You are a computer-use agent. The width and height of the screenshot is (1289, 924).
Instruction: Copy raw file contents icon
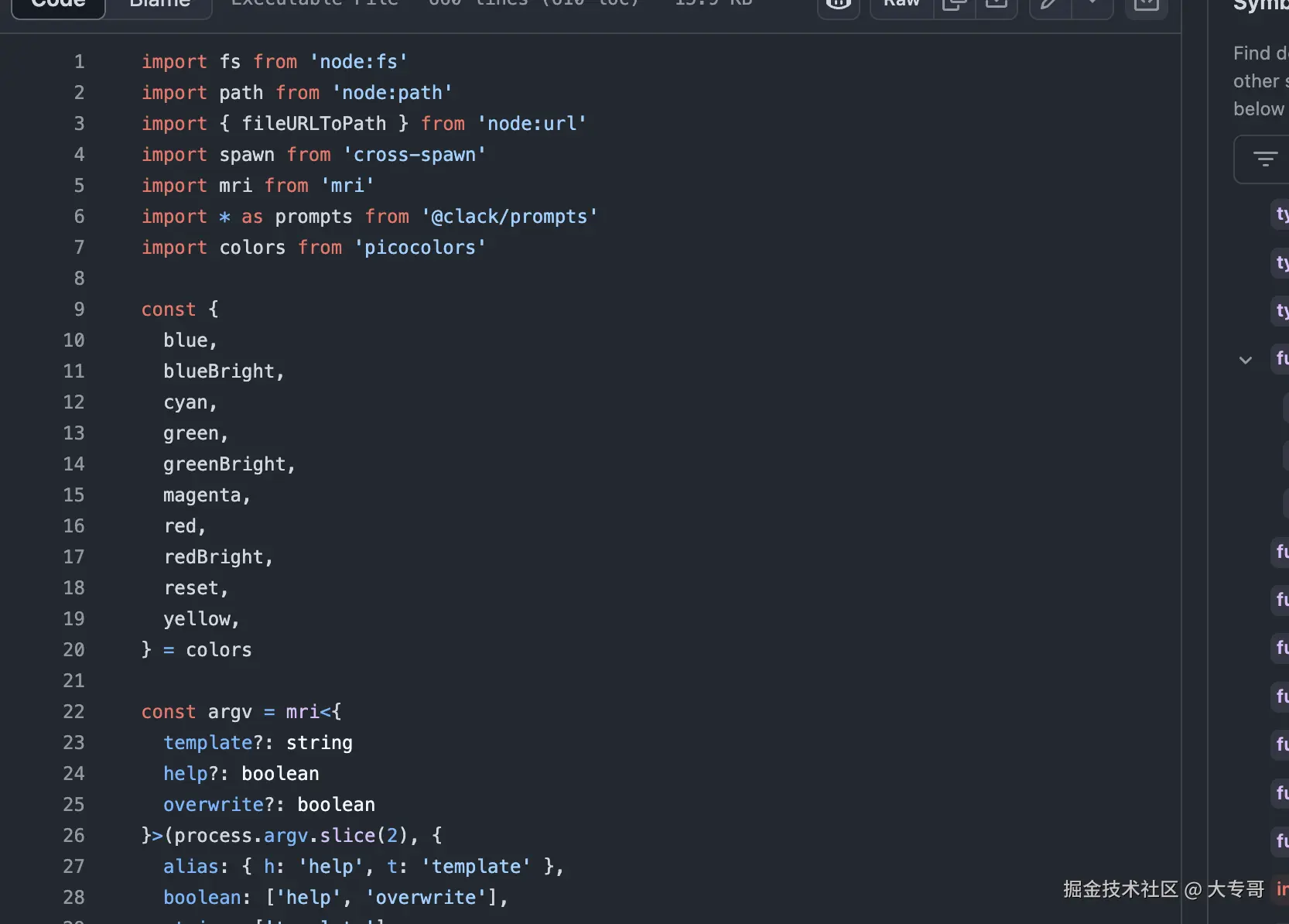(x=955, y=5)
